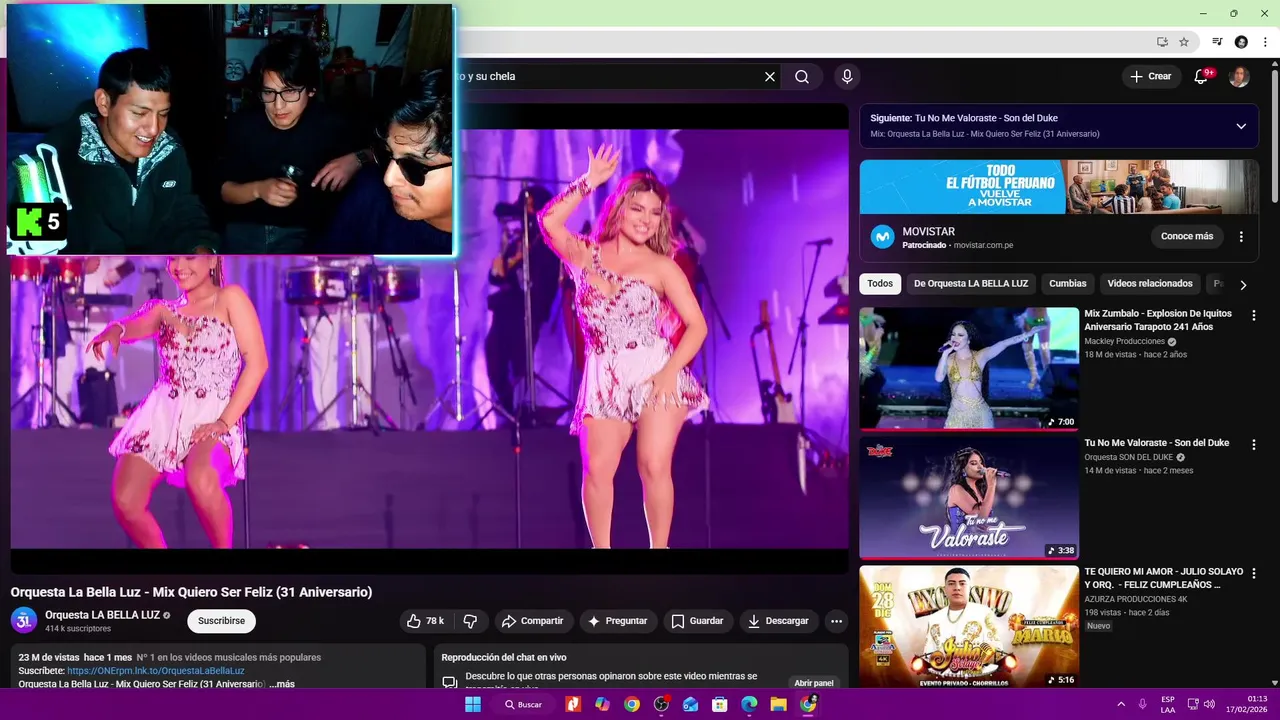The width and height of the screenshot is (1280, 720).
Task: Click the search magnifier button
Action: point(802,77)
